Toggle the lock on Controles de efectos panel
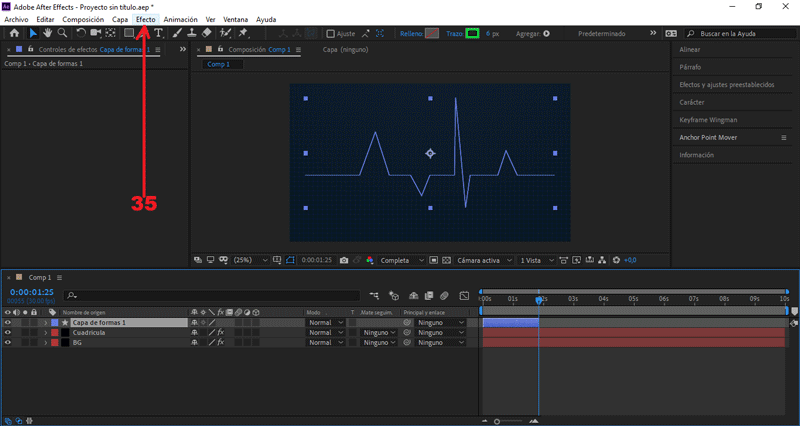 click(31, 49)
